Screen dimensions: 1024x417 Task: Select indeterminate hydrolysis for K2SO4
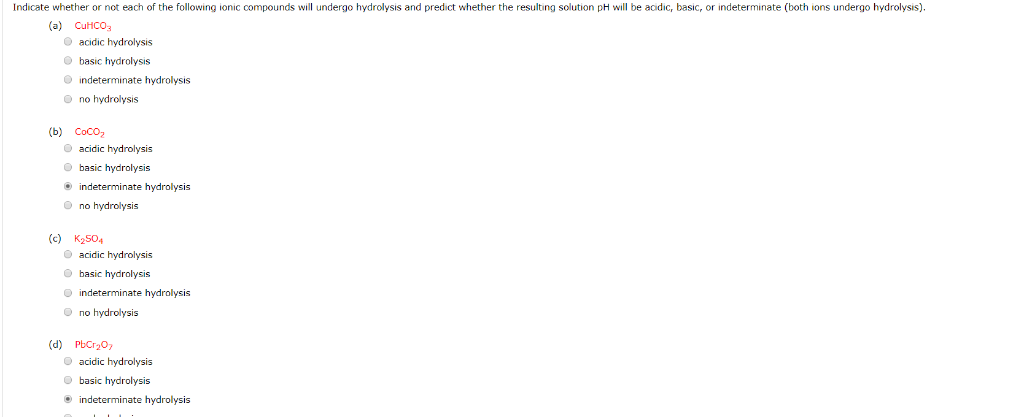tap(68, 293)
